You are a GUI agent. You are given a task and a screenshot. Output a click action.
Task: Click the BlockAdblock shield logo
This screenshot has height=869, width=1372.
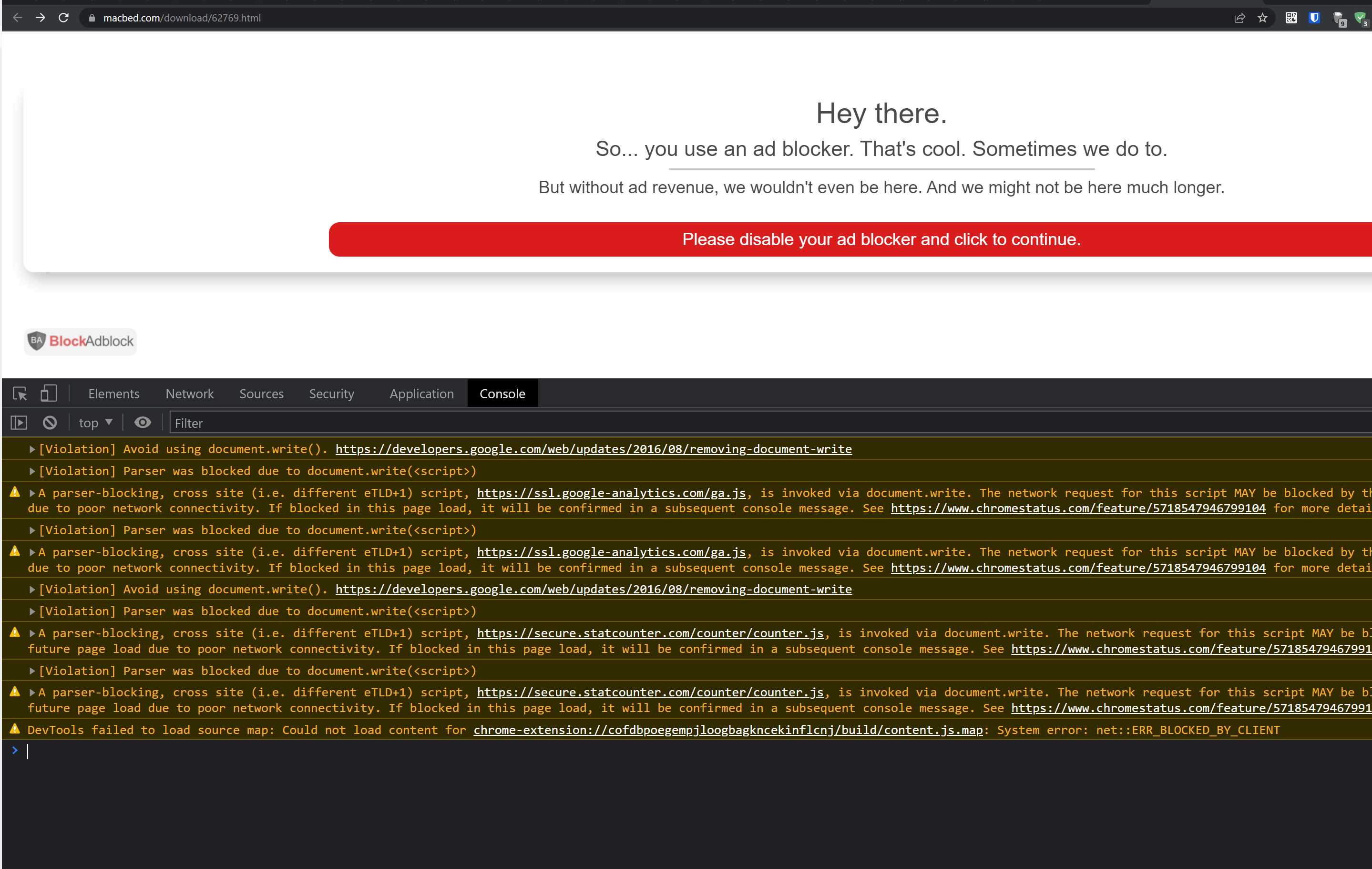pyautogui.click(x=37, y=341)
